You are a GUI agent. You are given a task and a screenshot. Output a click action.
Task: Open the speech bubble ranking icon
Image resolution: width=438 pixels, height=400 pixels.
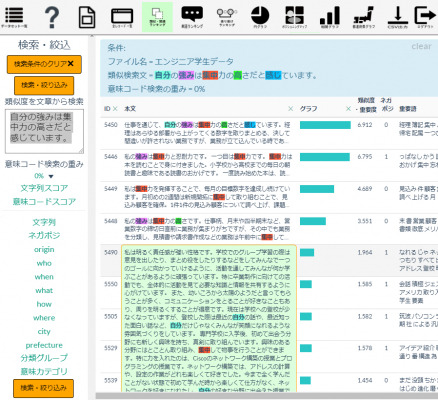pos(192,17)
